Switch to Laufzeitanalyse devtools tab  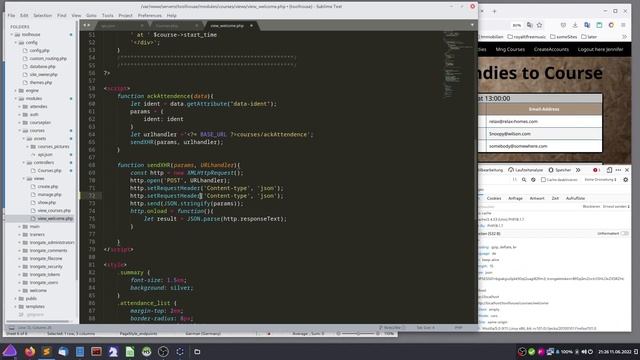[526, 170]
